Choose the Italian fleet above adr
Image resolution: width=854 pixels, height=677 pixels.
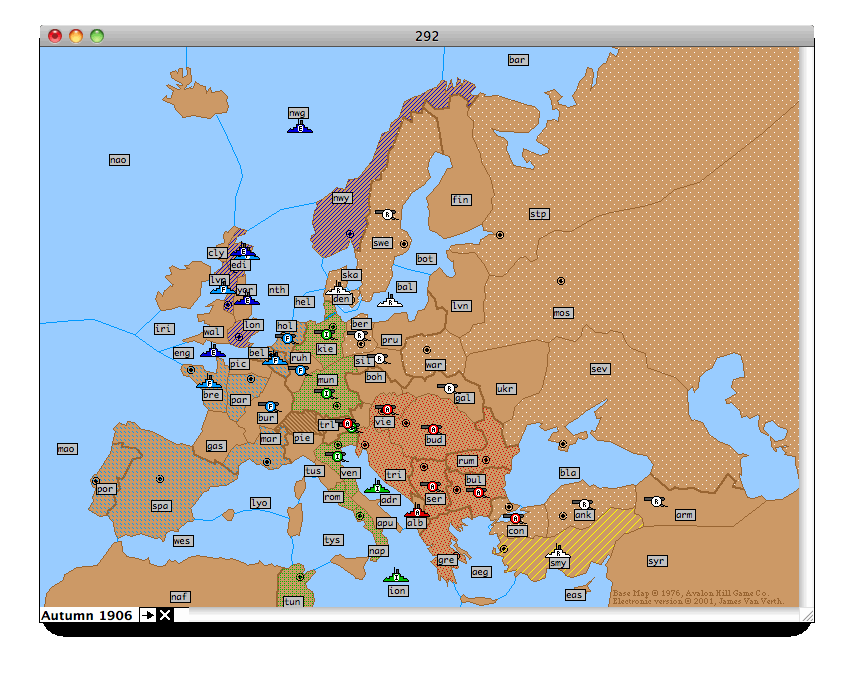[377, 487]
